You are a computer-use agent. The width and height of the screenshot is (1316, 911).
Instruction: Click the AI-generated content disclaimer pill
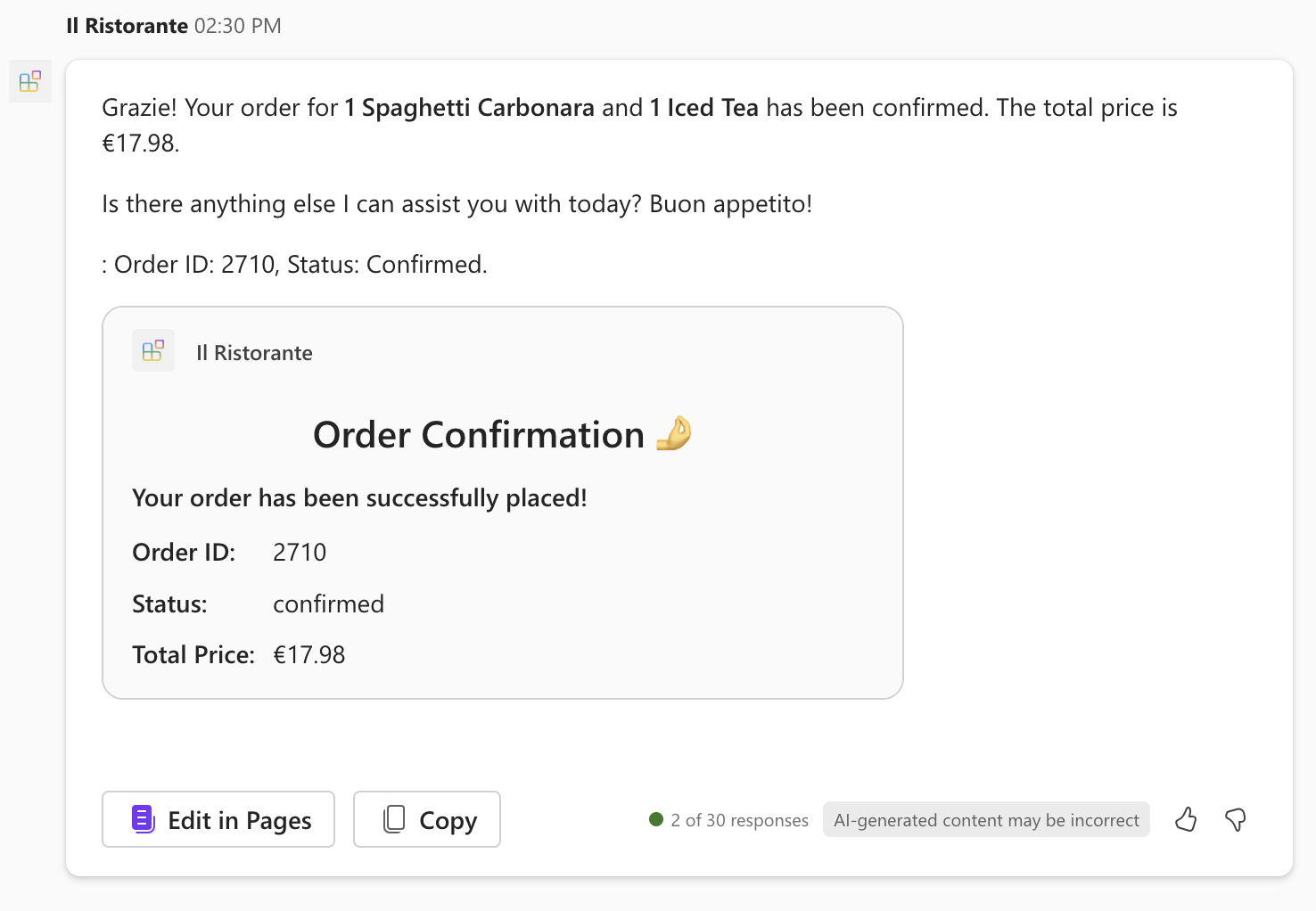pos(985,819)
